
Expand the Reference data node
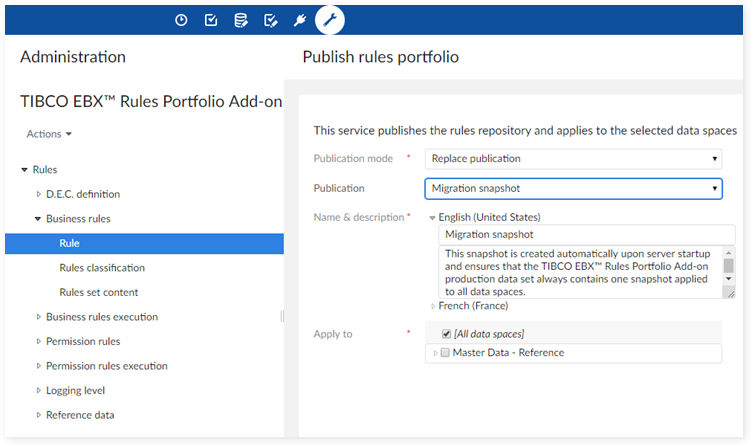pos(39,415)
